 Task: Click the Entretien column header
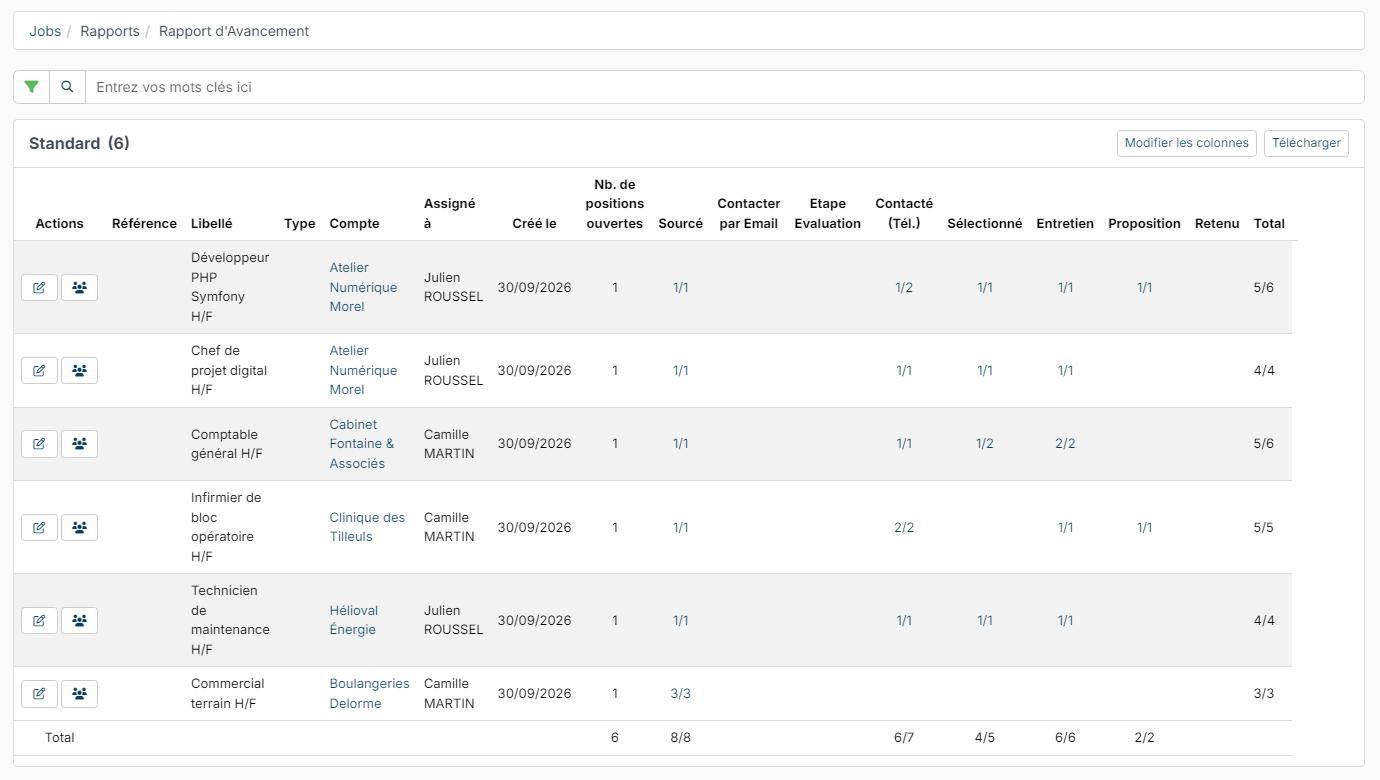1065,224
